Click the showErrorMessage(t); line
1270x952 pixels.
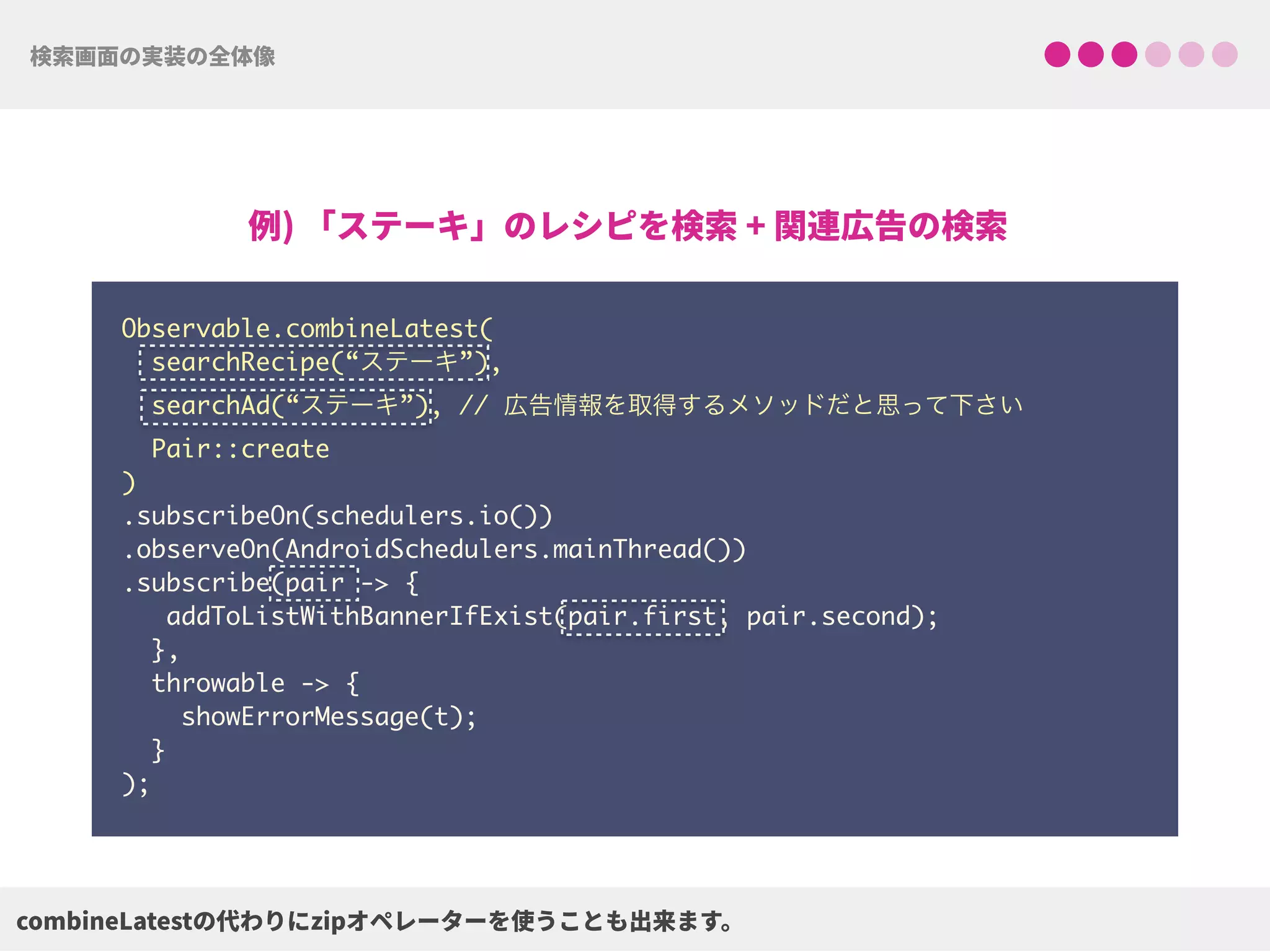point(329,717)
